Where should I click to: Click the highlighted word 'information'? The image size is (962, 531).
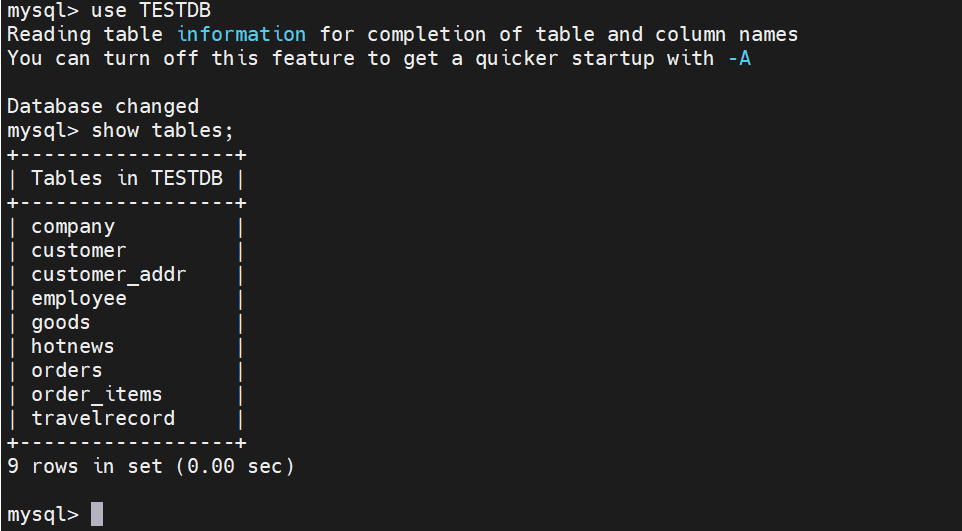coord(241,34)
